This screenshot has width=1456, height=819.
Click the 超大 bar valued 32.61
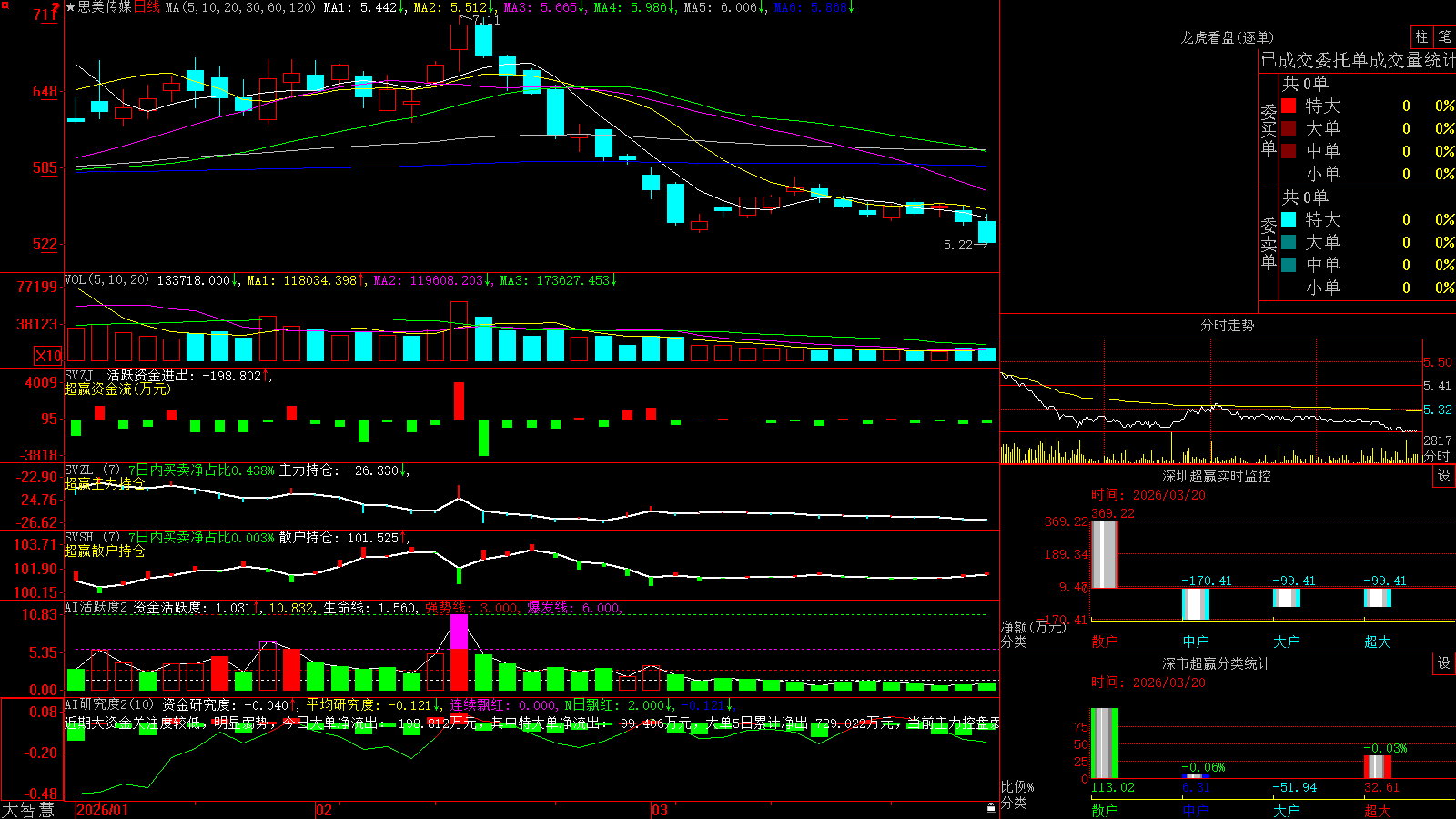tap(1378, 766)
